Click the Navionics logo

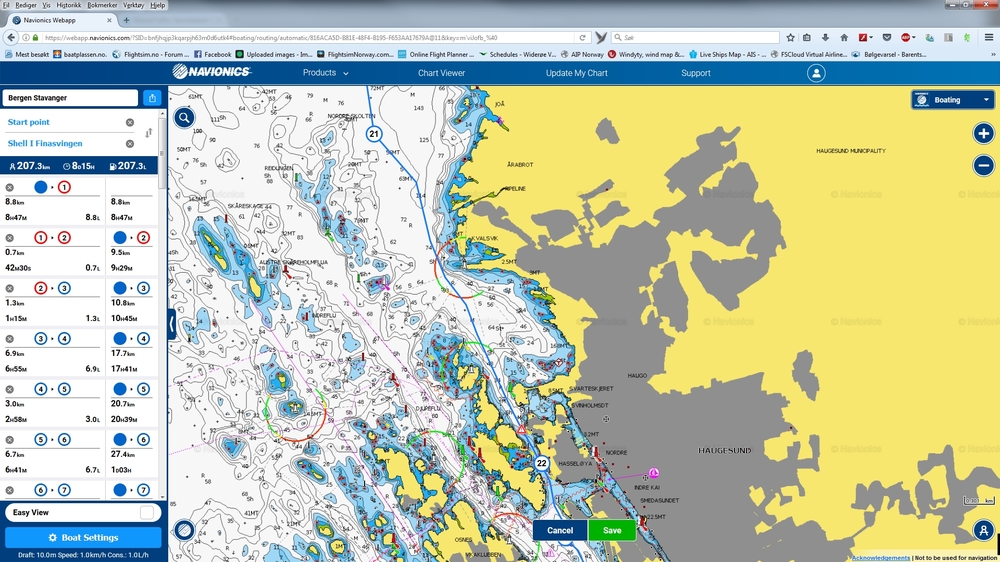coord(211,72)
